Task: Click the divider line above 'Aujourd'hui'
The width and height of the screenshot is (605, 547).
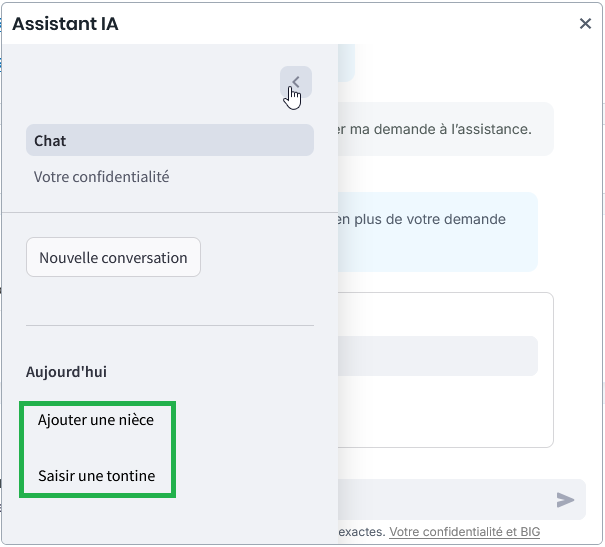Action: click(170, 325)
